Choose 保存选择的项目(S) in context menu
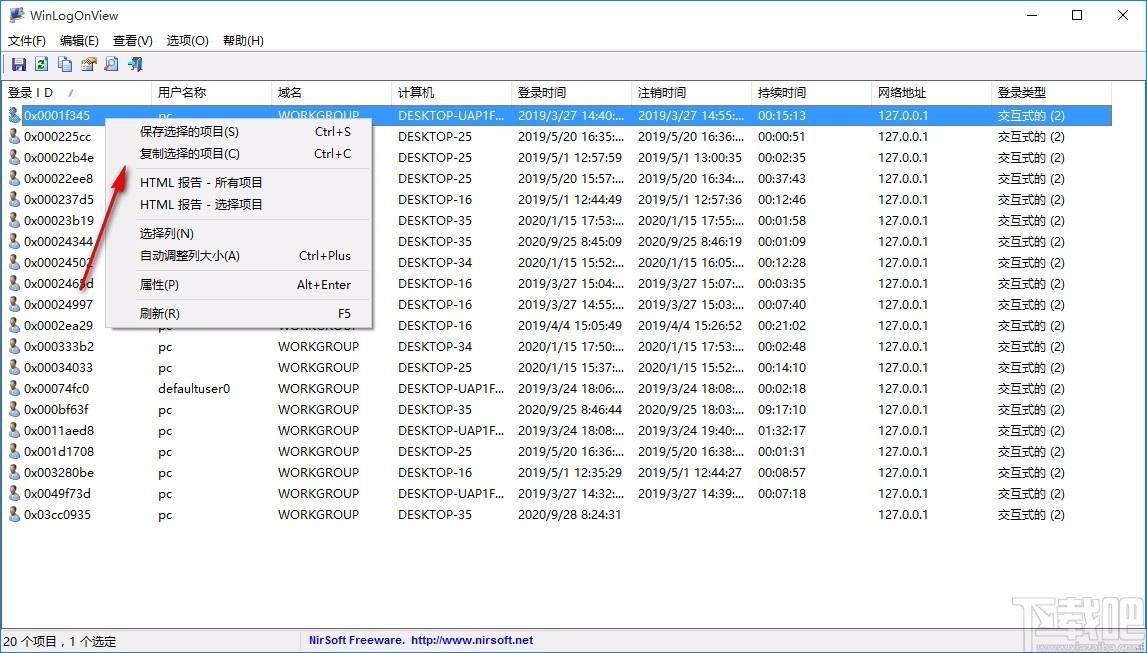The height and width of the screenshot is (653, 1147). coord(239,132)
